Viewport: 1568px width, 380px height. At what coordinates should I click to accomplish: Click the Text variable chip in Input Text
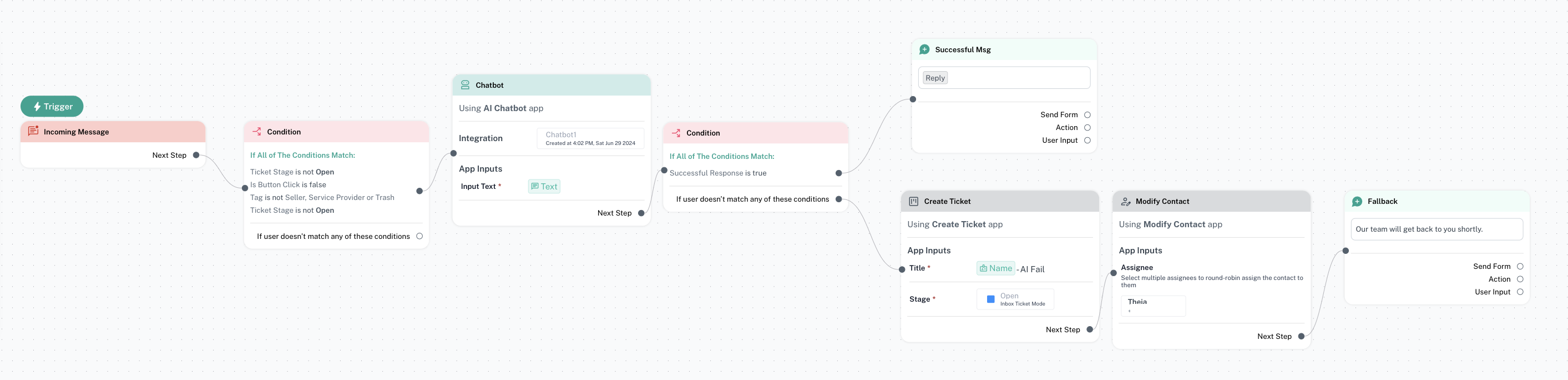click(x=544, y=187)
